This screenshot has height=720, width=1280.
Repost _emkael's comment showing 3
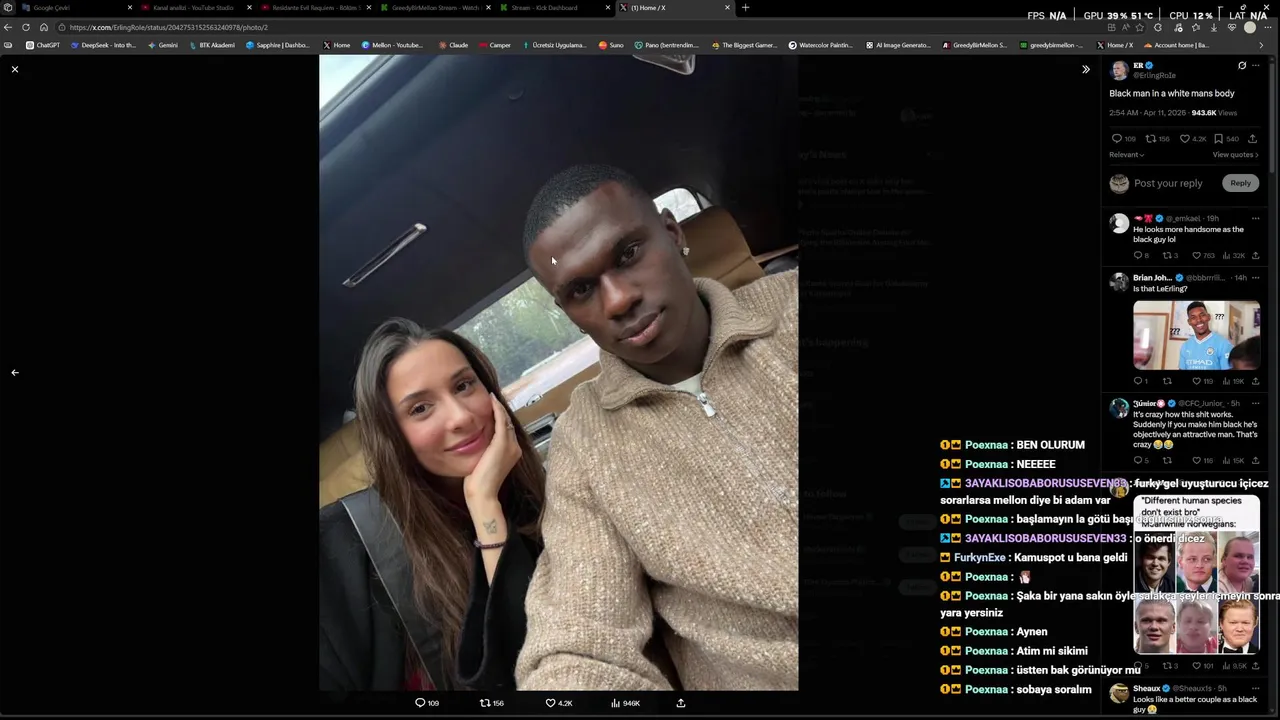[x=1171, y=256]
